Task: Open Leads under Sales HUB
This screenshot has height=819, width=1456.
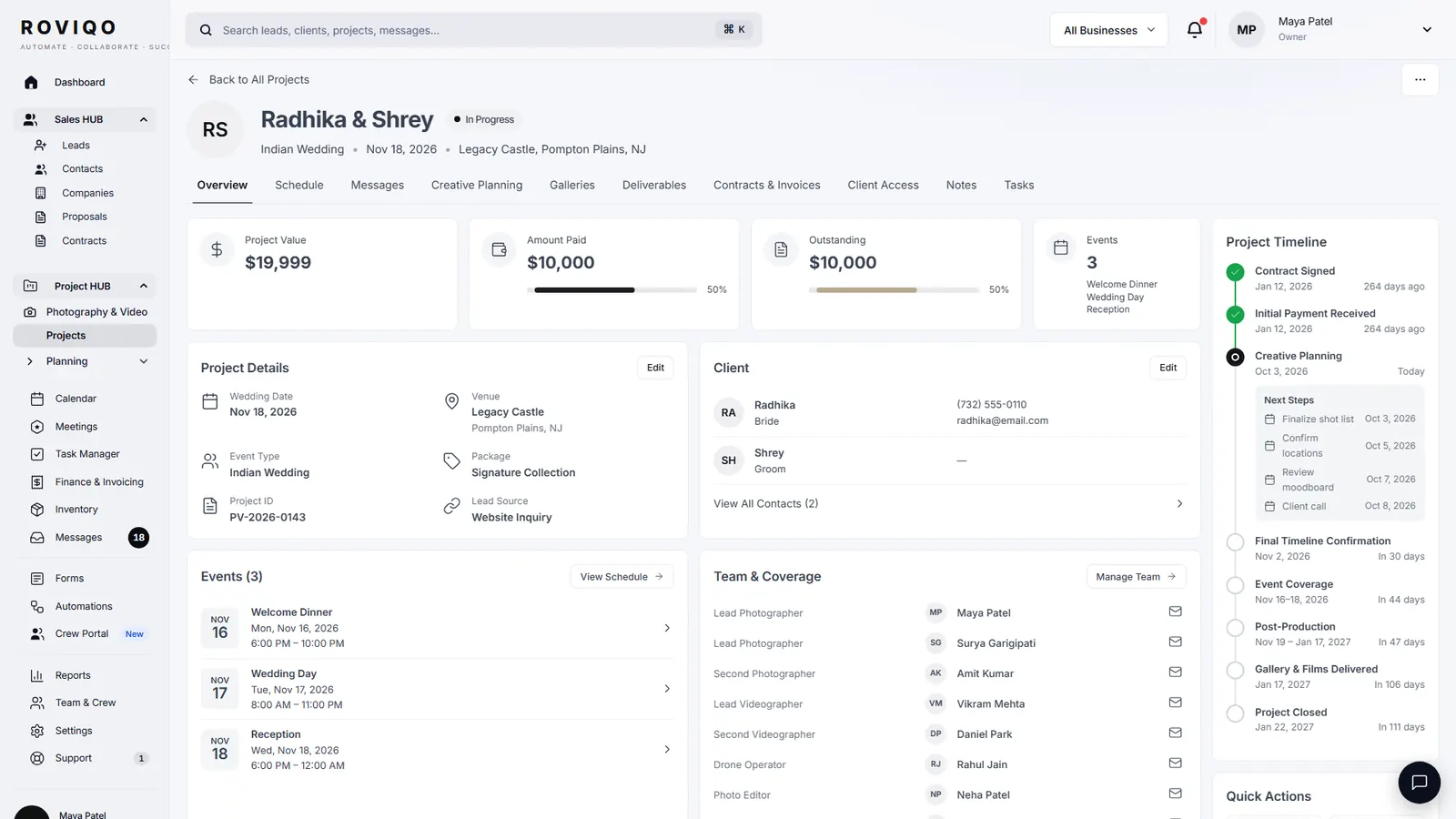Action: point(76,146)
